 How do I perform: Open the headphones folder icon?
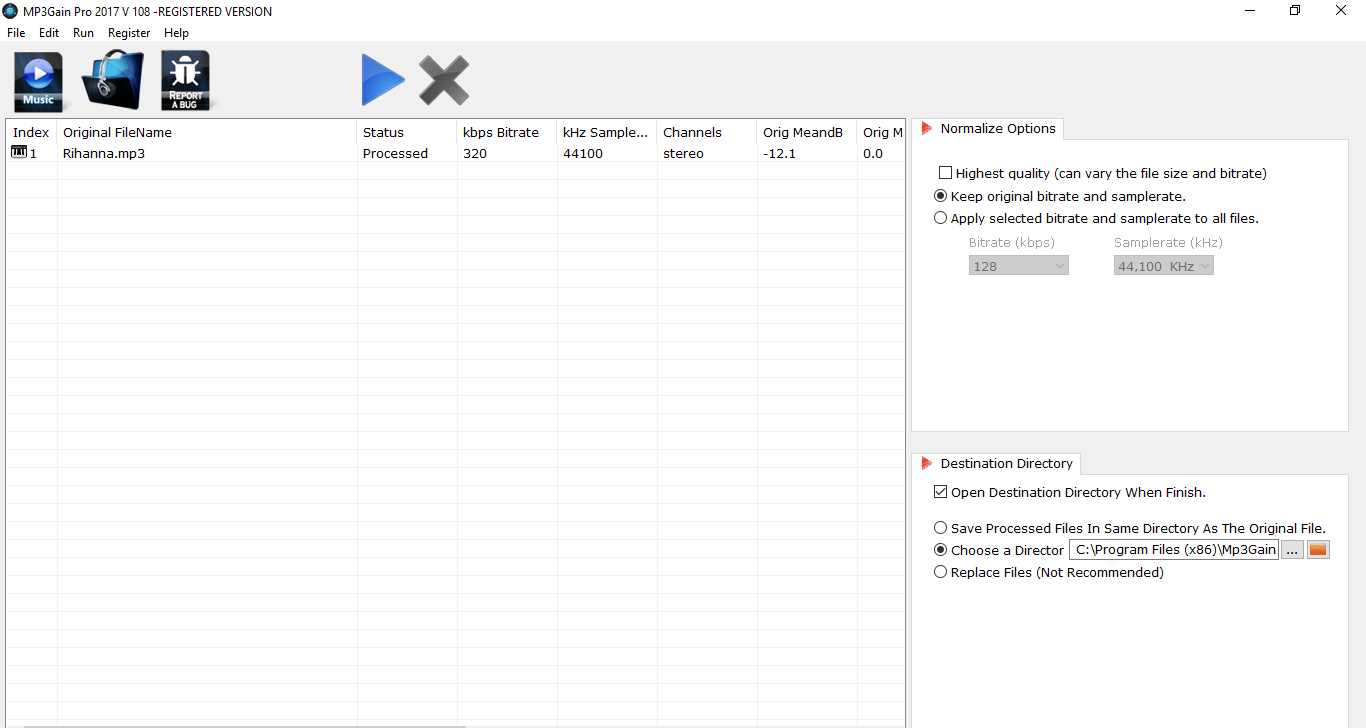[112, 80]
